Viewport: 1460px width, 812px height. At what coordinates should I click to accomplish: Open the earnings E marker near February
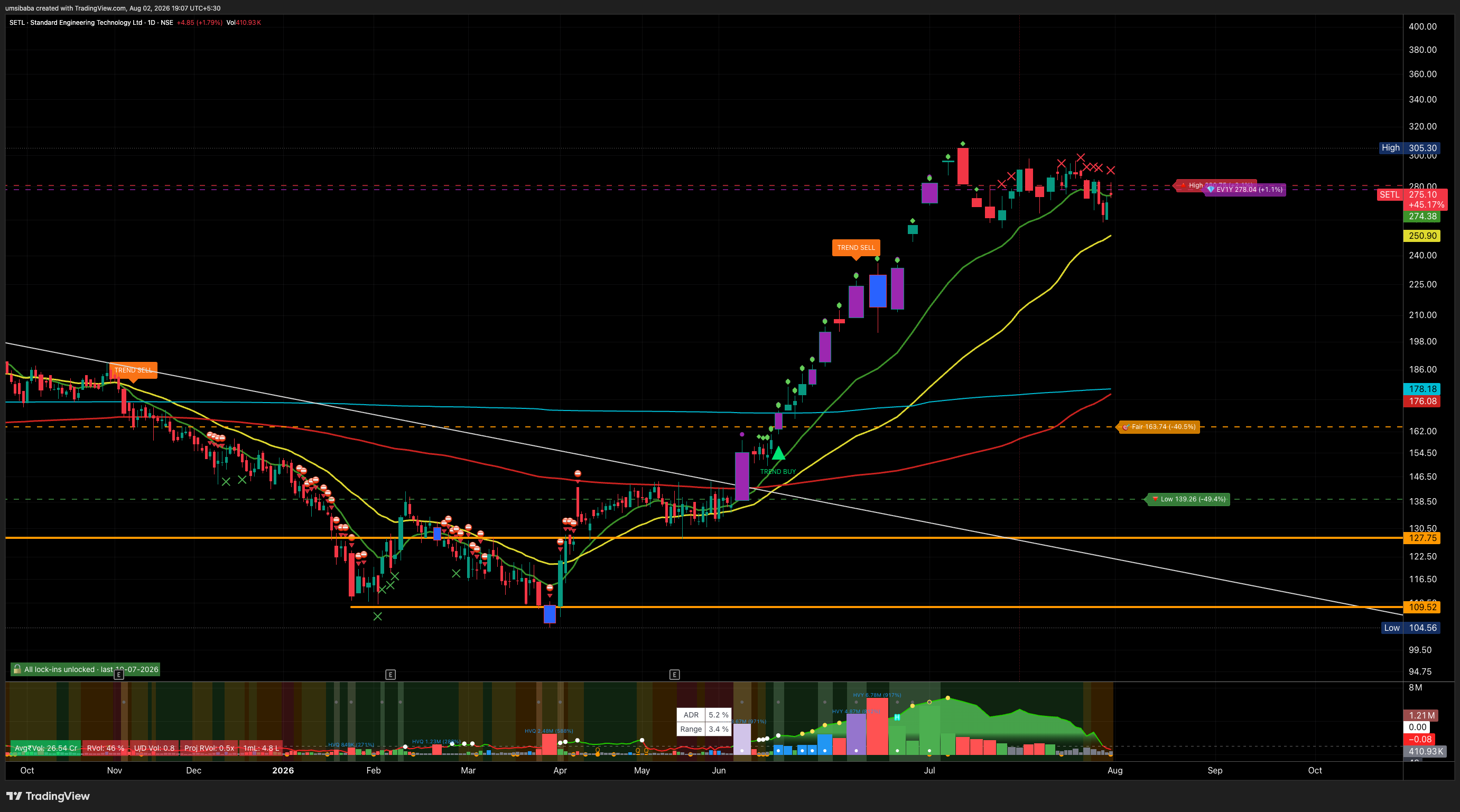coord(390,674)
